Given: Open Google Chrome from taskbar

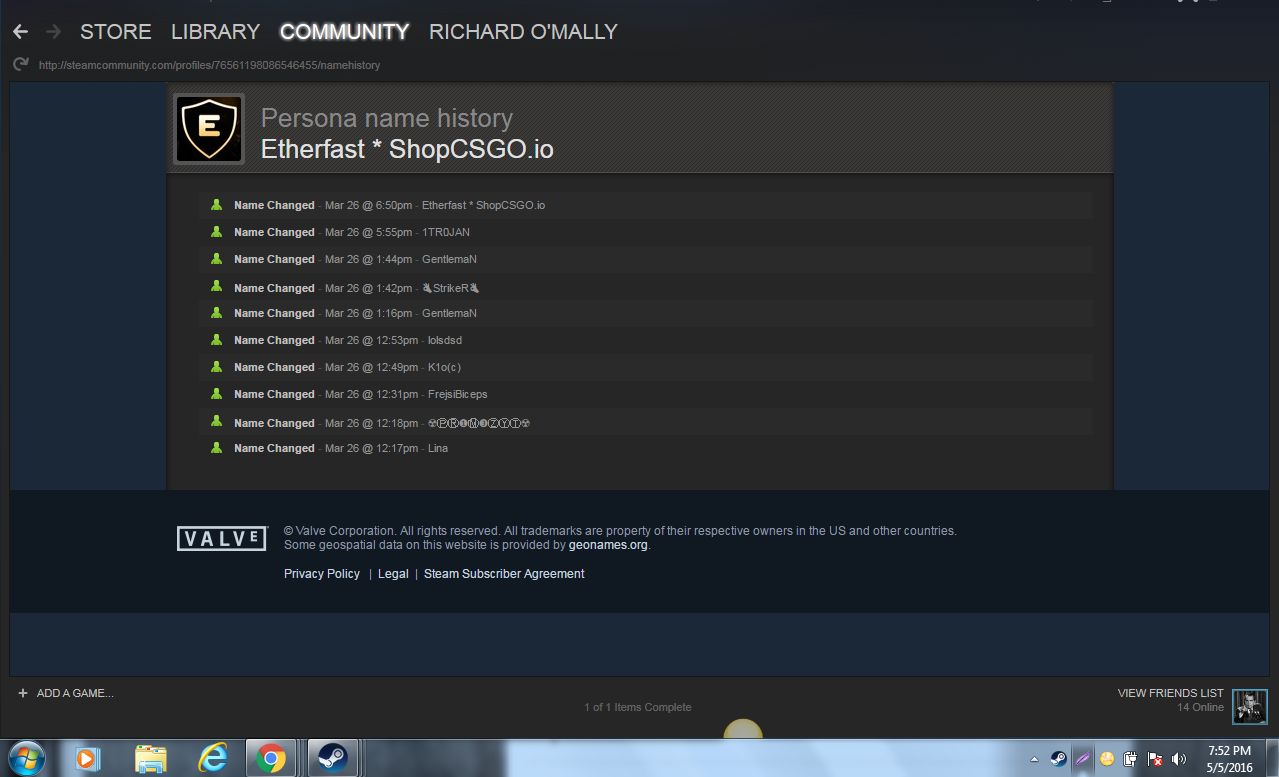Looking at the screenshot, I should coord(271,759).
